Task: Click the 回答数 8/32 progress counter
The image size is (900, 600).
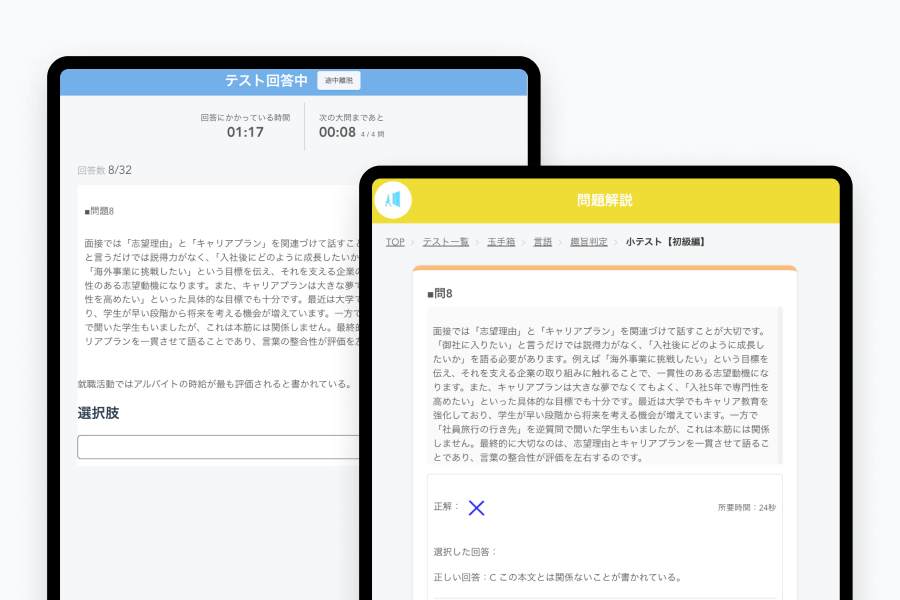Action: coord(104,170)
